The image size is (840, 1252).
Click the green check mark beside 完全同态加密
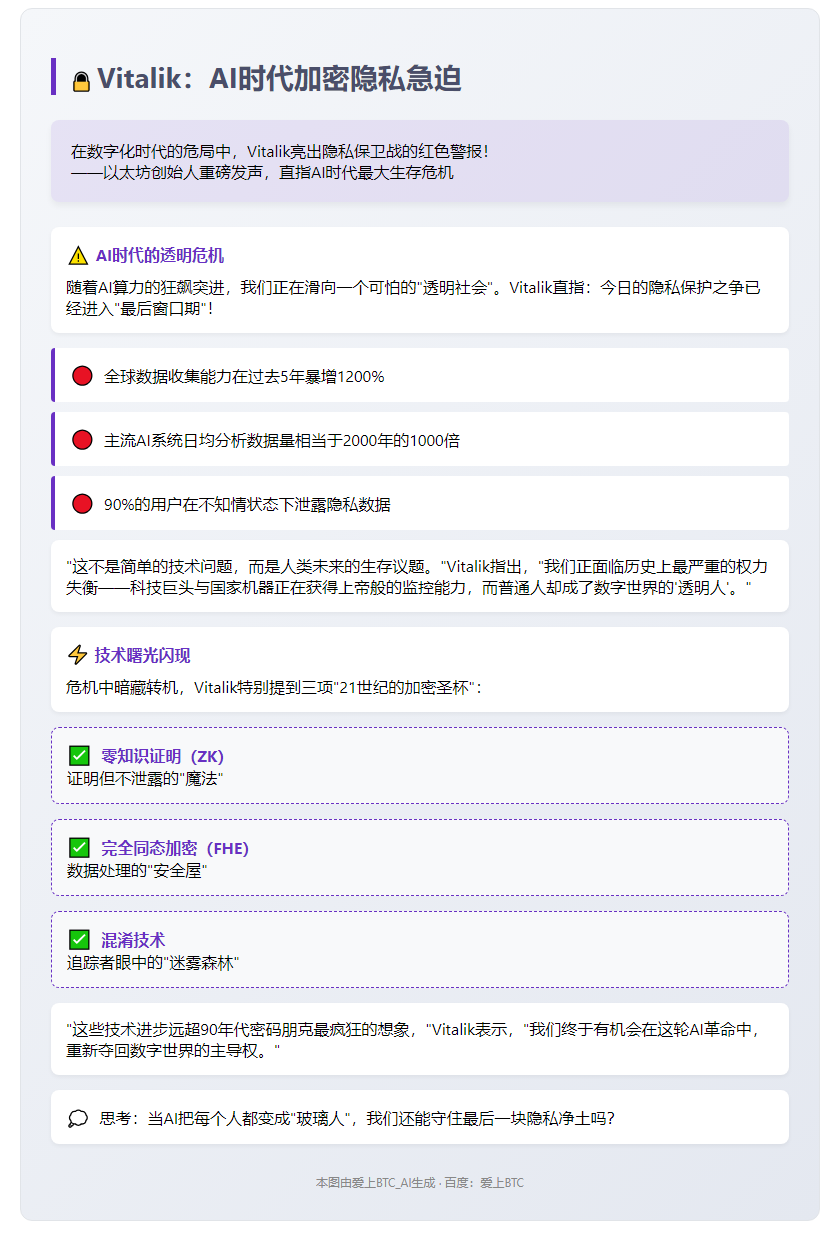coord(79,848)
